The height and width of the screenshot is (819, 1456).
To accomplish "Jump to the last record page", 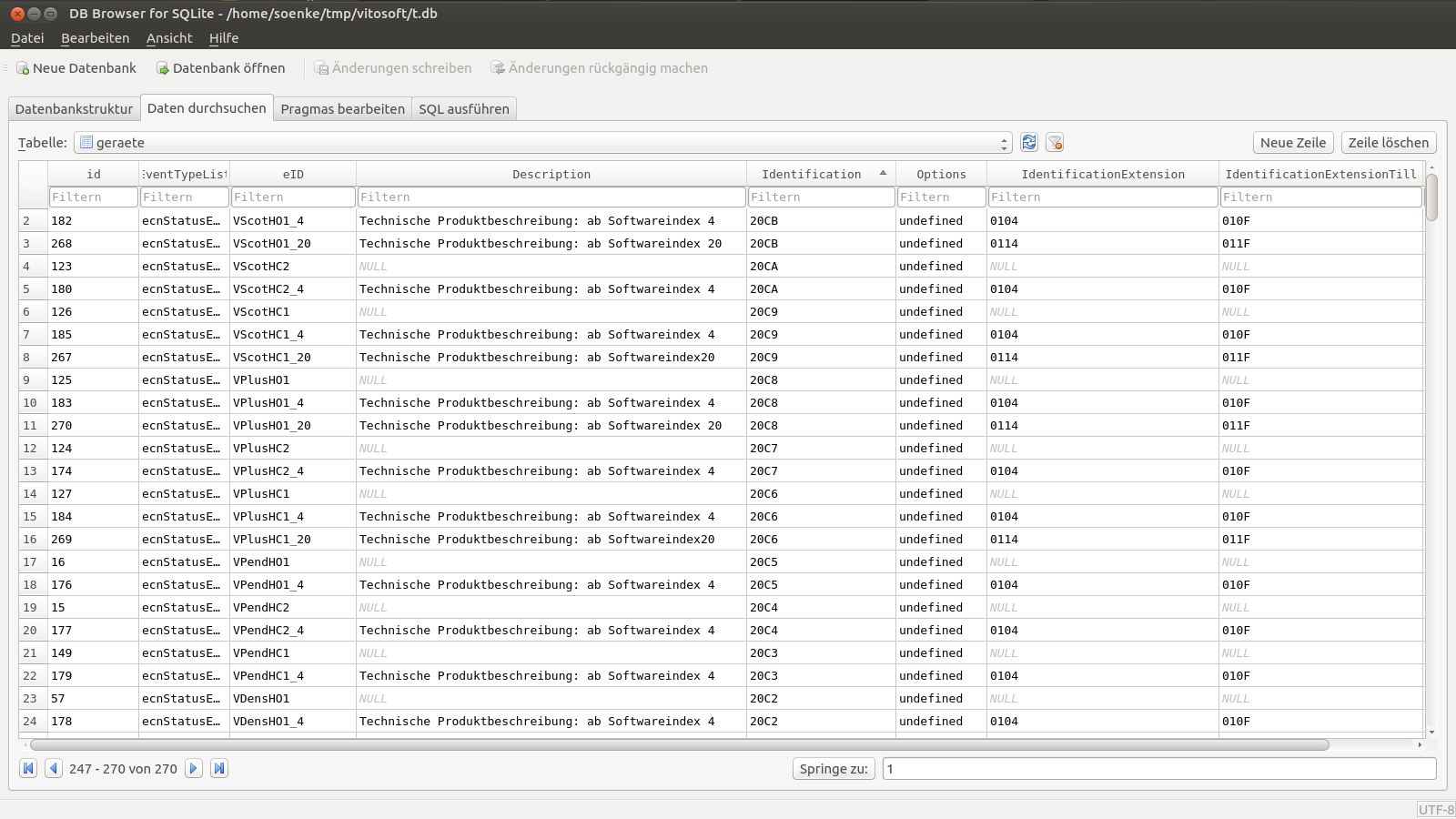I will point(218,768).
